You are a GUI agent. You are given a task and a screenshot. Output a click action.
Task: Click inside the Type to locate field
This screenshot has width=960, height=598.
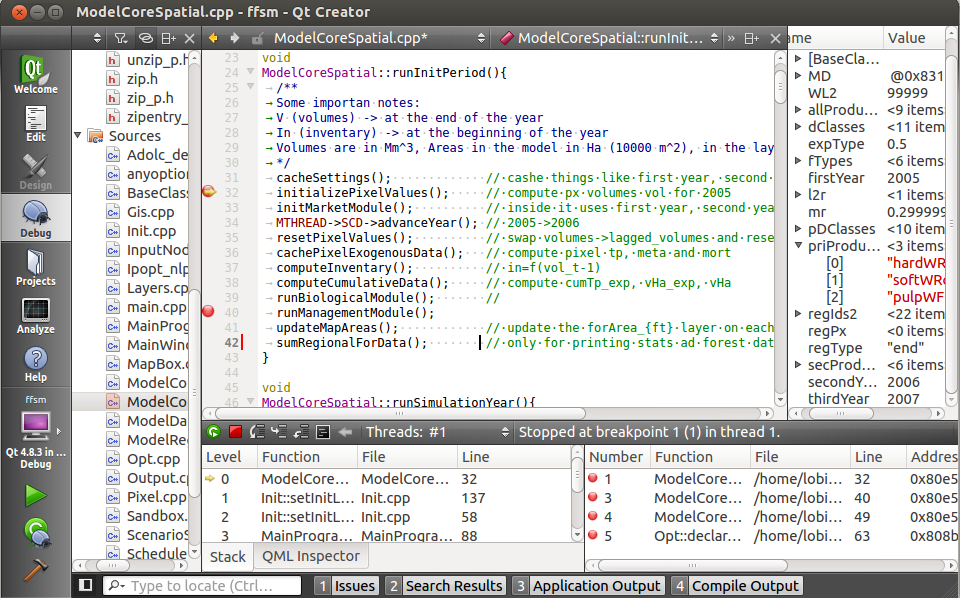point(200,586)
